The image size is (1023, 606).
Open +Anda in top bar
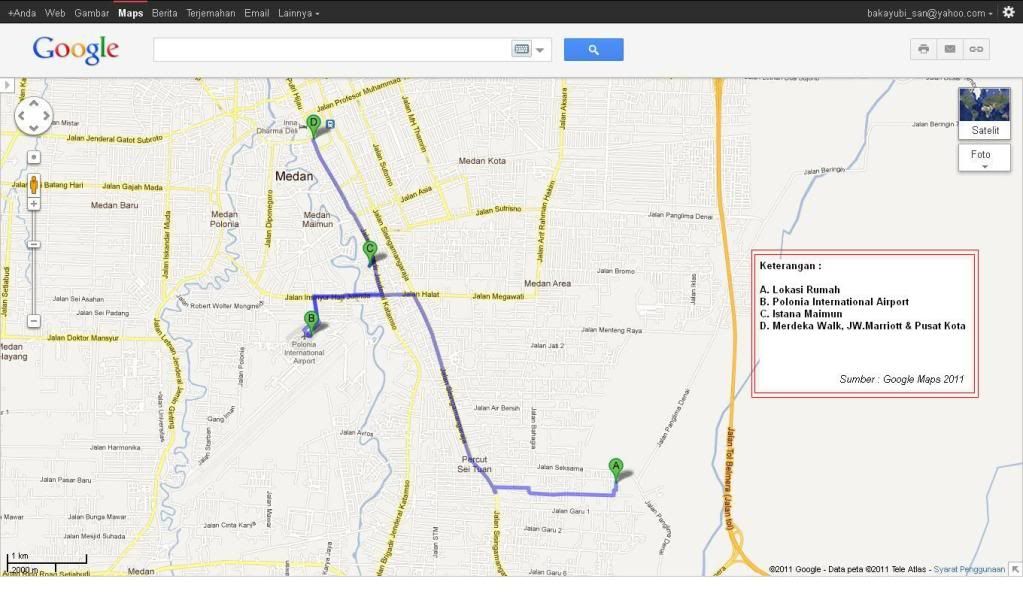point(22,12)
